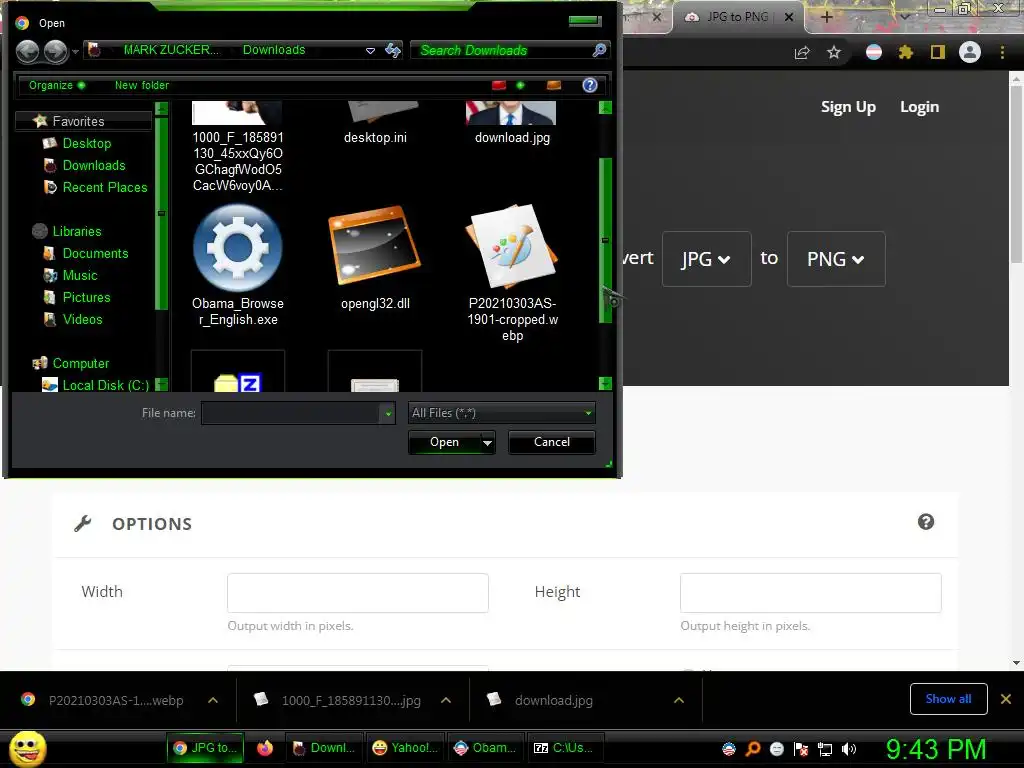Open the JPG source format dropdown
The image size is (1024, 768).
coord(706,259)
